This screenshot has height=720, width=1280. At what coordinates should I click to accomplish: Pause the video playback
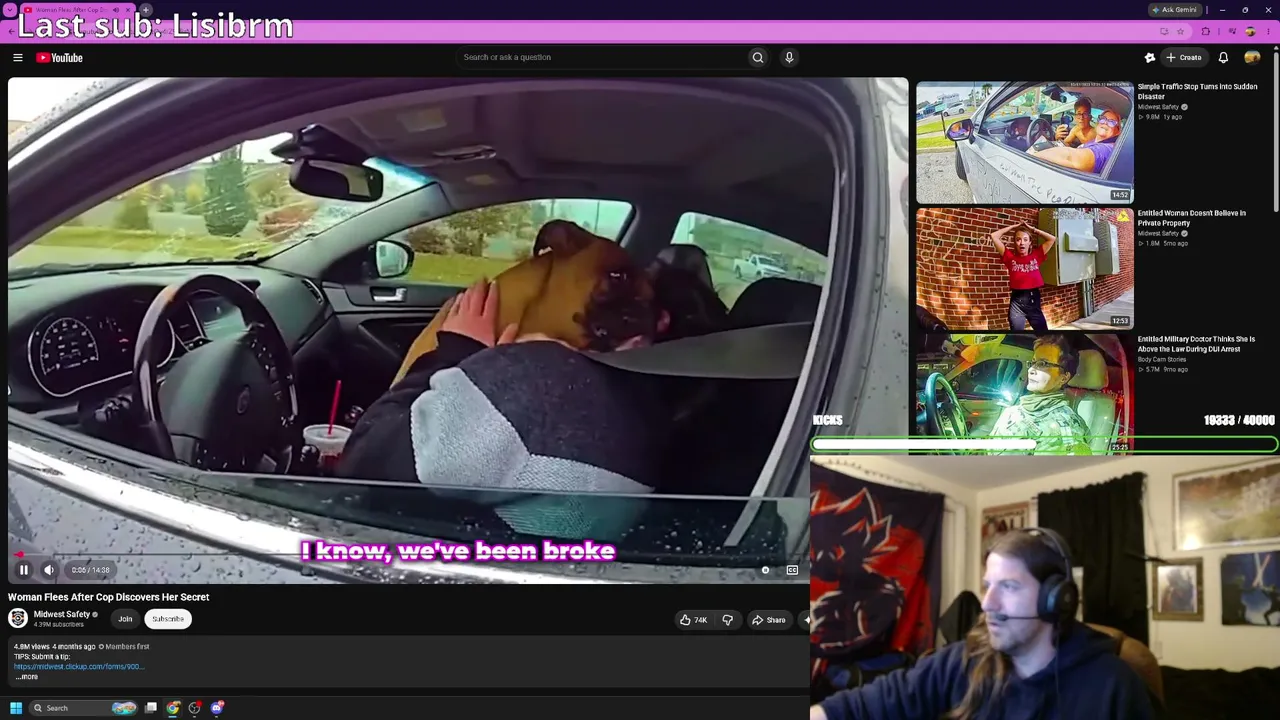click(x=24, y=570)
